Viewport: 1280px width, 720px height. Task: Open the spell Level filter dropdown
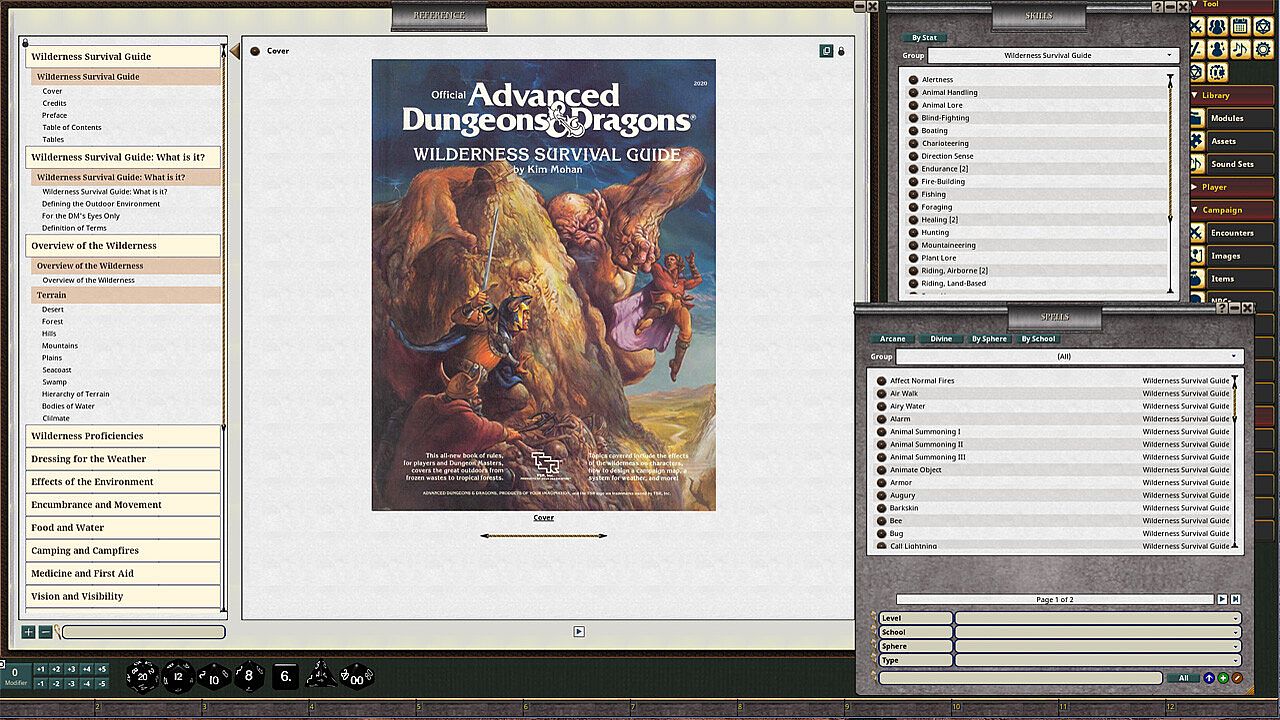pos(1097,618)
